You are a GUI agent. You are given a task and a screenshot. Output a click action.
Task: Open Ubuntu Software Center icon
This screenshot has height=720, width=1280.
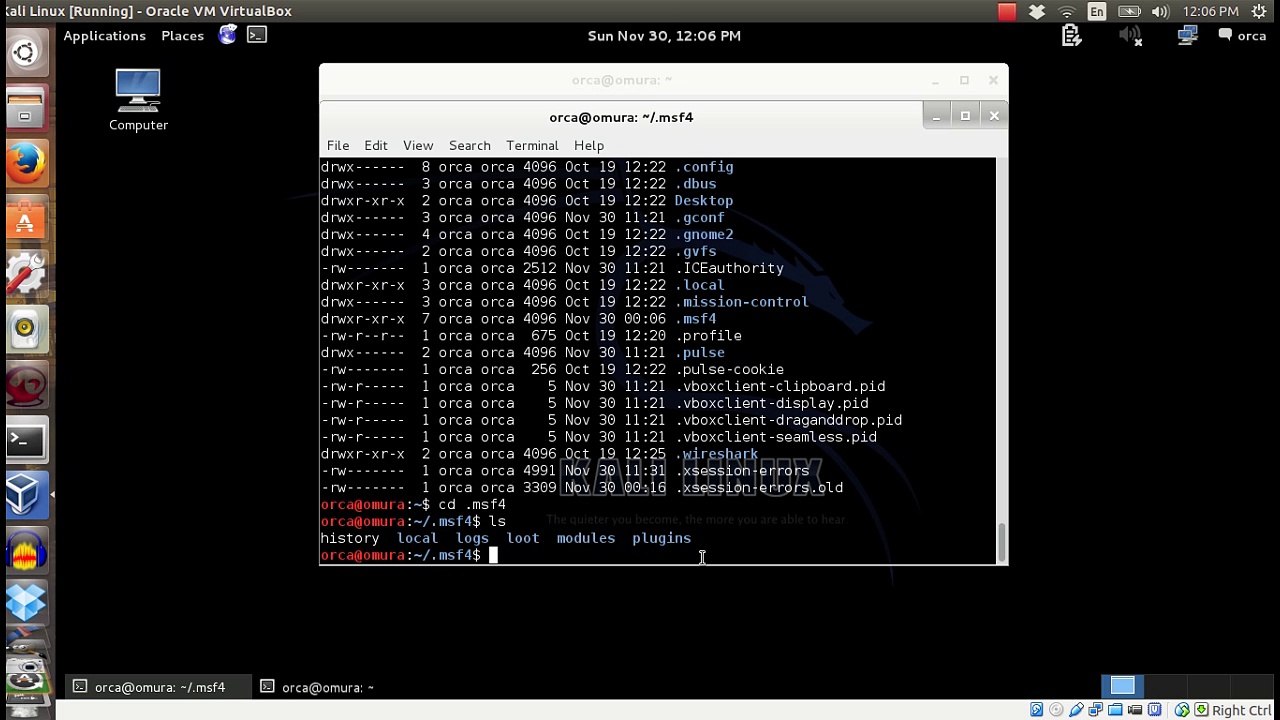pyautogui.click(x=25, y=219)
